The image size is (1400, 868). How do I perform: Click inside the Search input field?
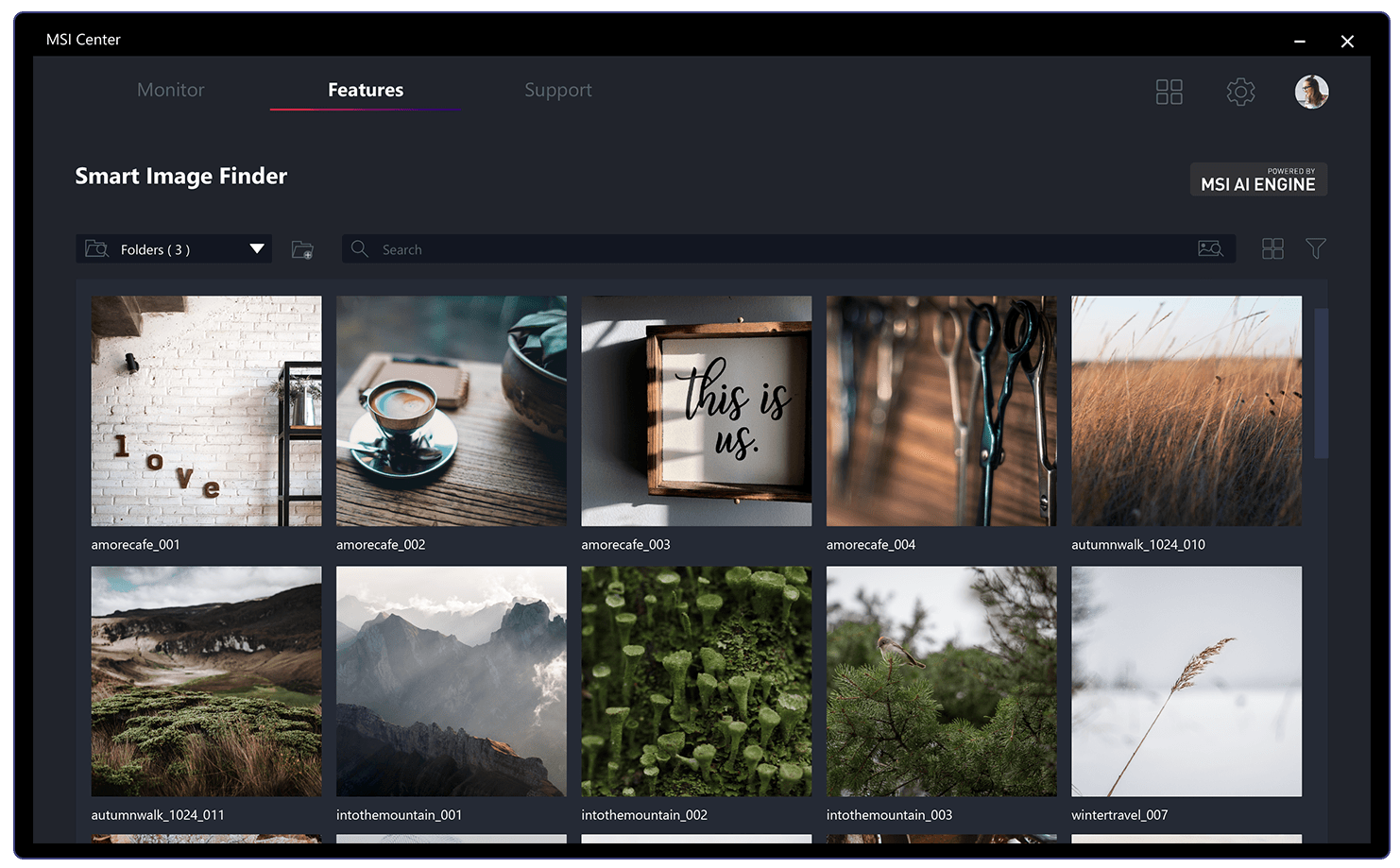click(661, 248)
